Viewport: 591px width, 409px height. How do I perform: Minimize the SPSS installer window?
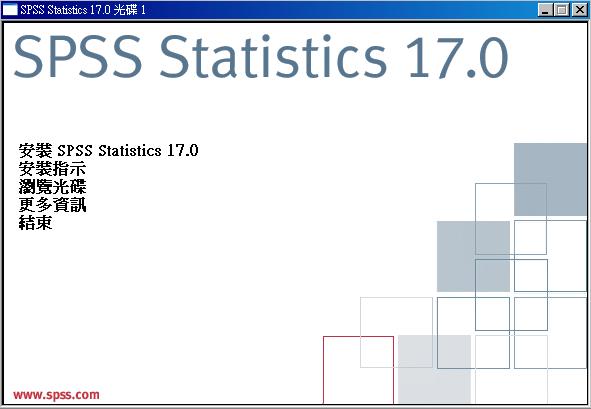click(544, 10)
